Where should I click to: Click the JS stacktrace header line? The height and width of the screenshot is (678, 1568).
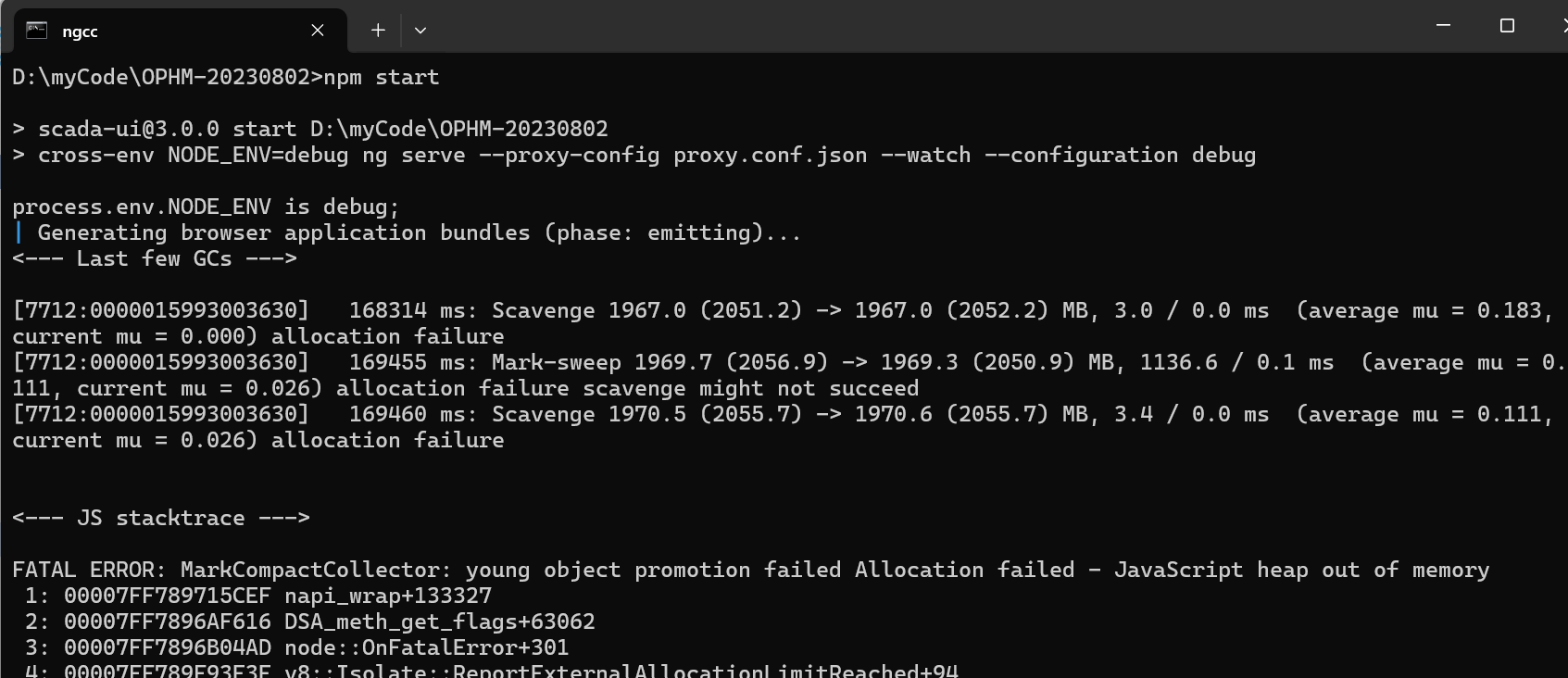point(161,518)
